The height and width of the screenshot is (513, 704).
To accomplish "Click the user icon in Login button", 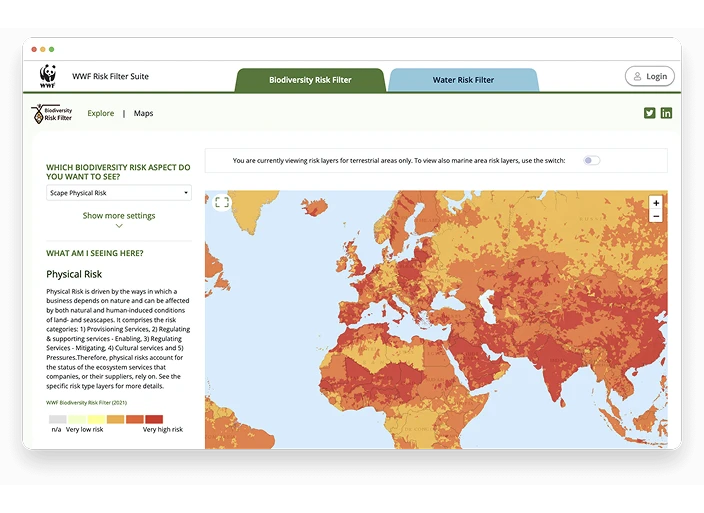I will (637, 76).
